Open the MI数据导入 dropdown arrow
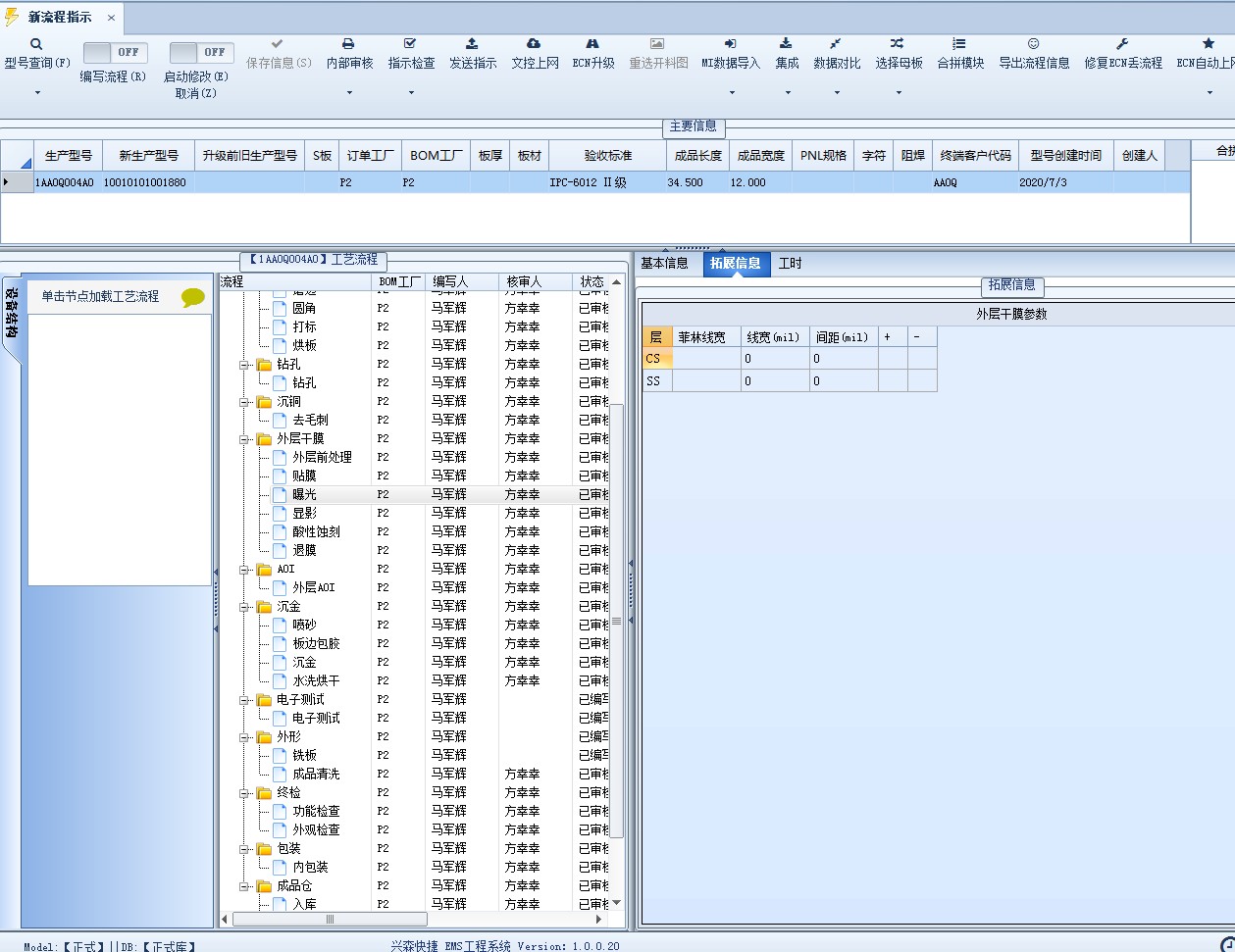 (x=731, y=93)
